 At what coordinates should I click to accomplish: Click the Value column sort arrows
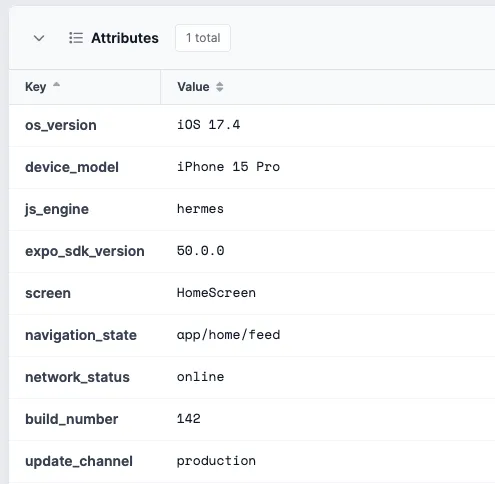219,87
